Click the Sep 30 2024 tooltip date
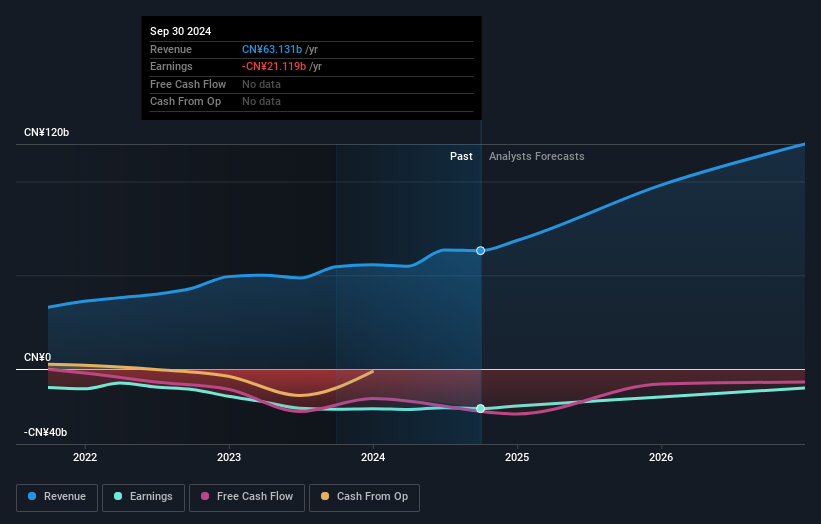821x524 pixels. 181,31
